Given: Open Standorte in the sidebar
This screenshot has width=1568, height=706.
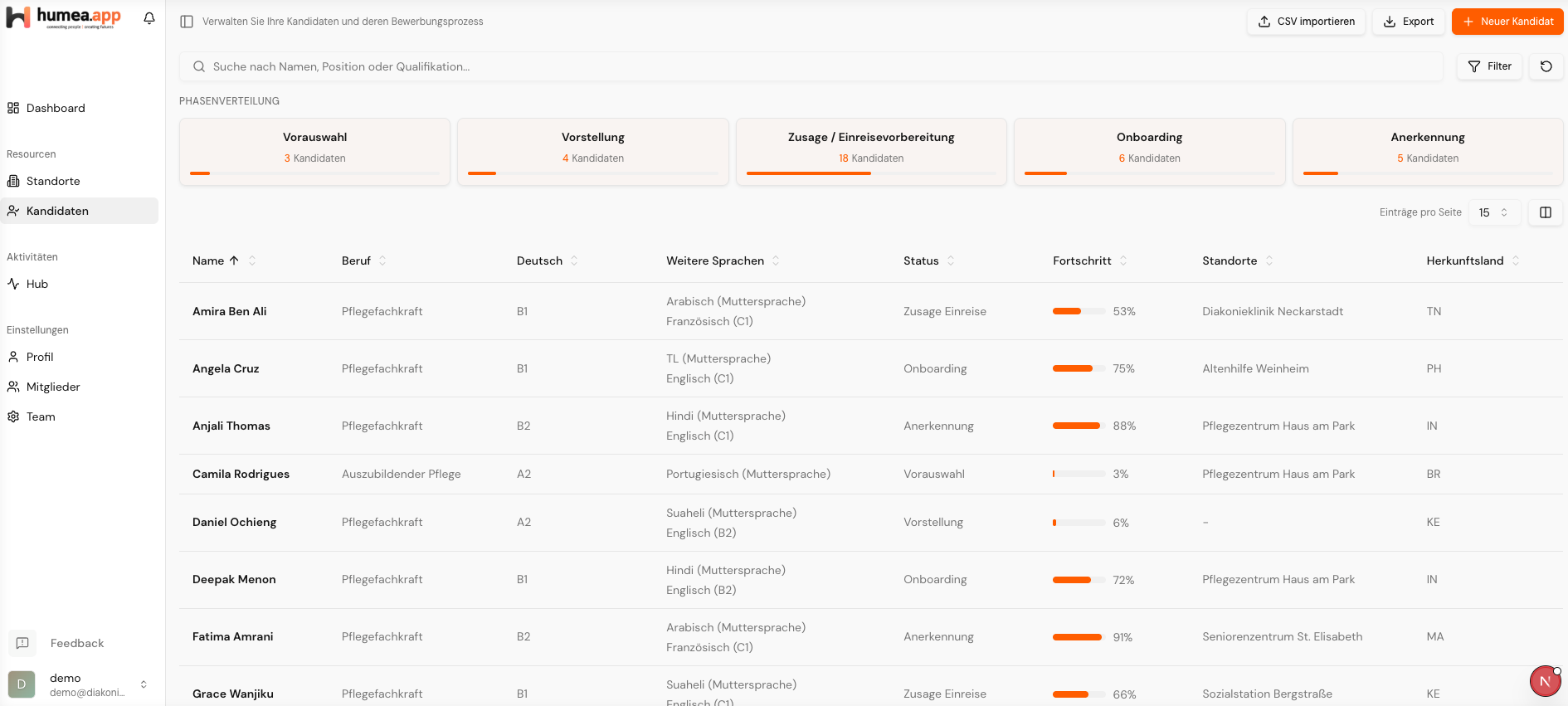Looking at the screenshot, I should click(x=80, y=181).
